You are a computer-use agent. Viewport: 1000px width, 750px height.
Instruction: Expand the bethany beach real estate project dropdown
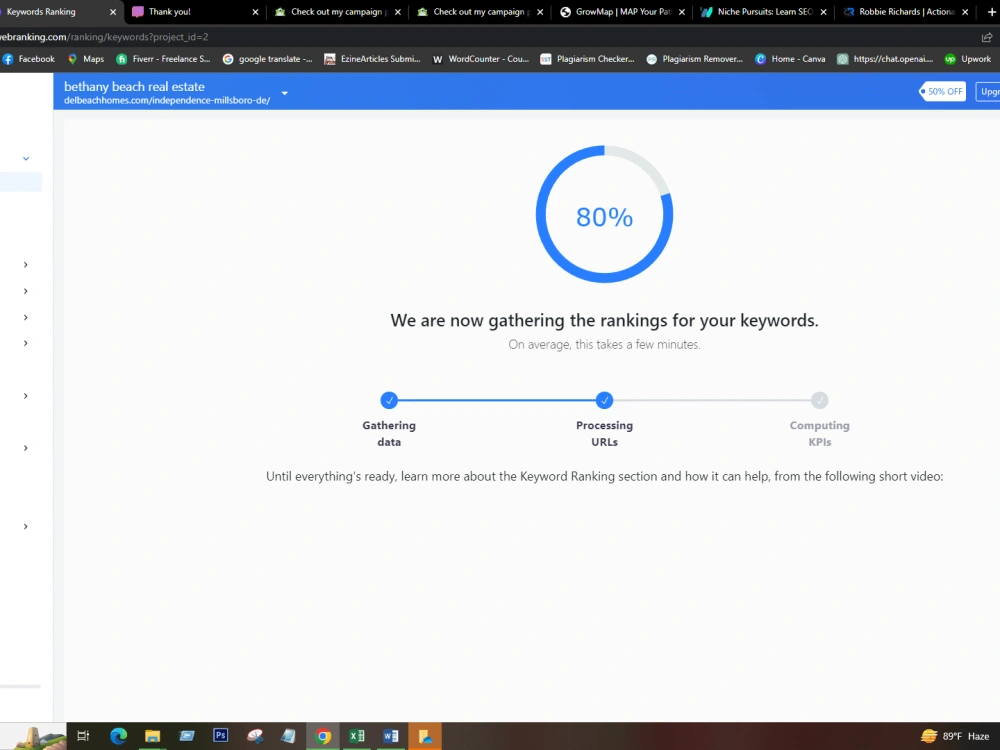pos(284,93)
